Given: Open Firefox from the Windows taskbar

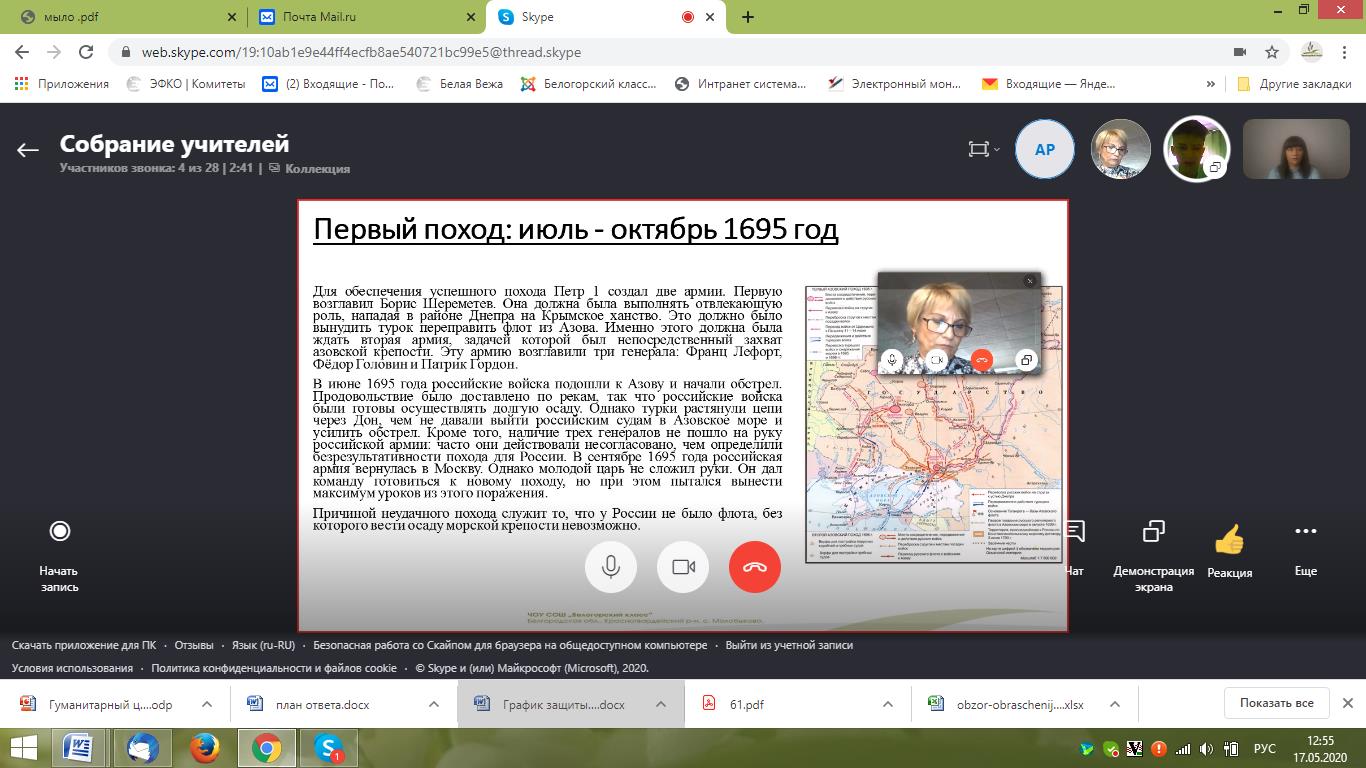Looking at the screenshot, I should click(x=204, y=748).
